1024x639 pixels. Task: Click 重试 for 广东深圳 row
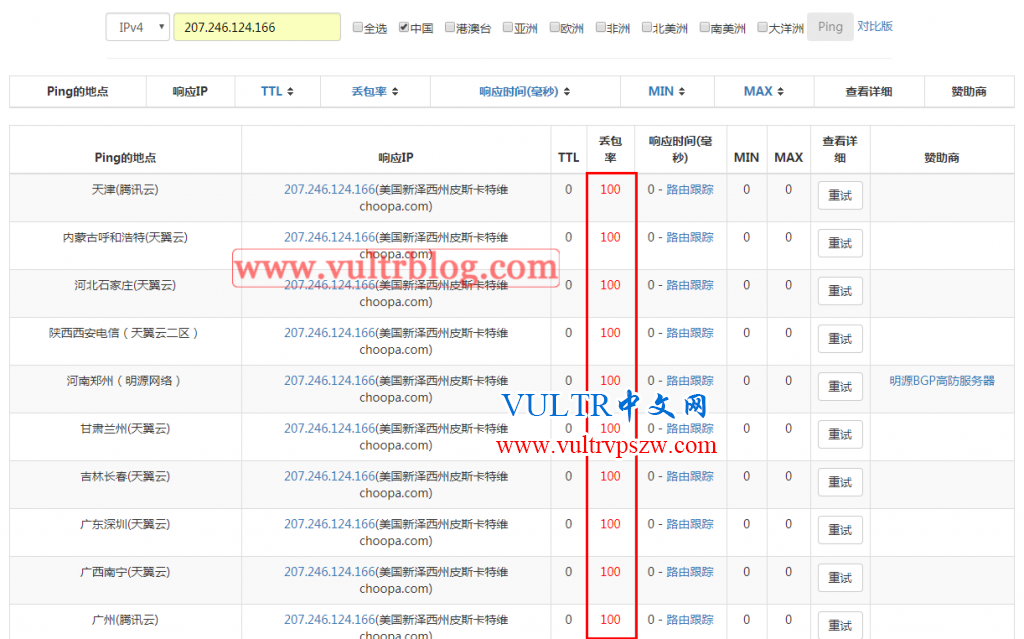point(840,530)
